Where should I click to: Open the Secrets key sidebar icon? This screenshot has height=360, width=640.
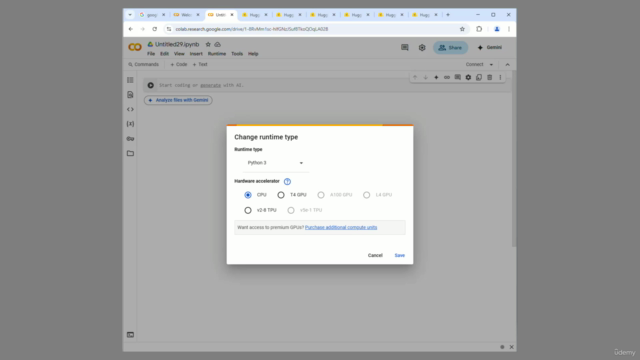click(130, 139)
